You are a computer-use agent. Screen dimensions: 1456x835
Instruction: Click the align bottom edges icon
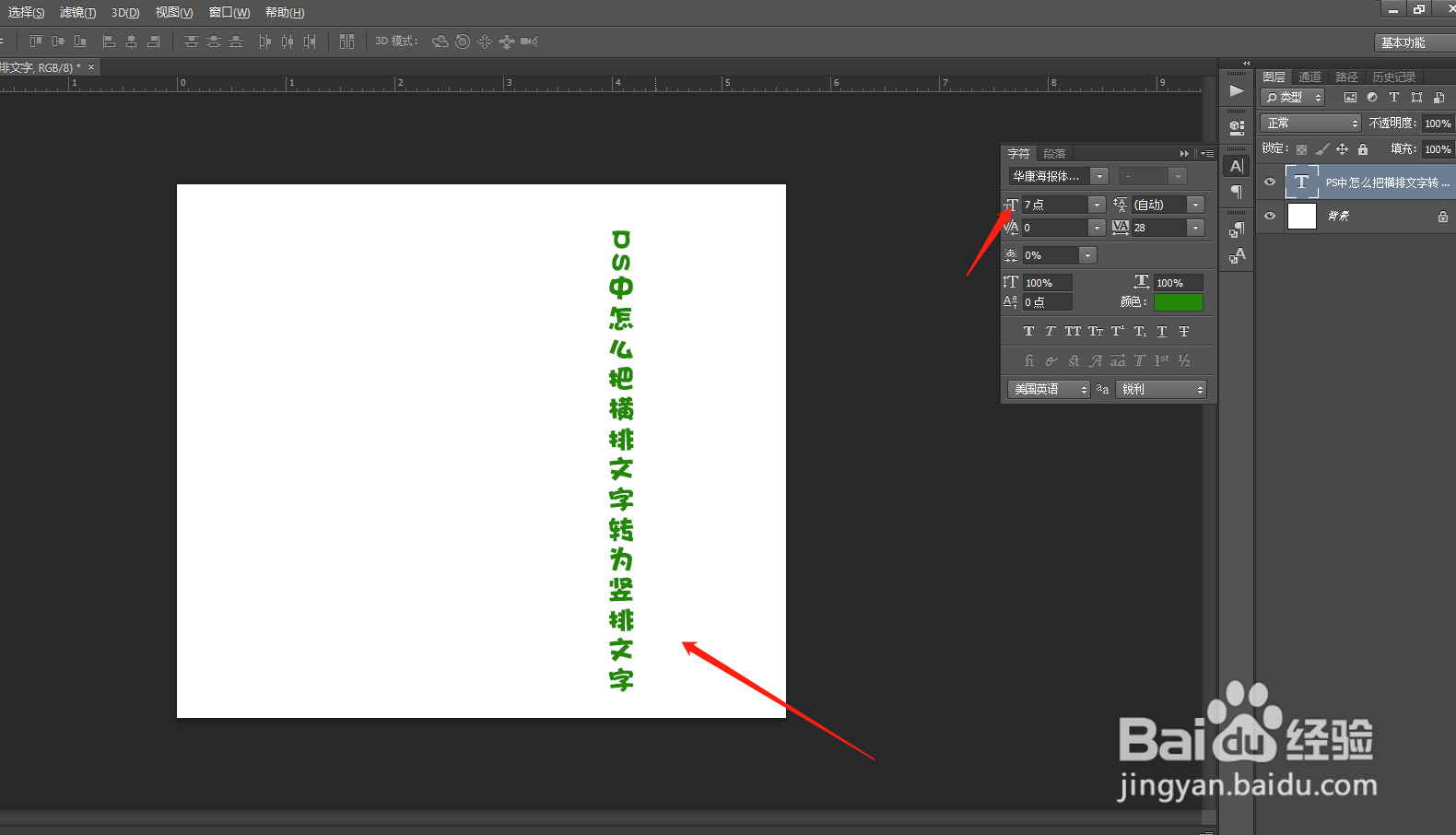[80, 41]
